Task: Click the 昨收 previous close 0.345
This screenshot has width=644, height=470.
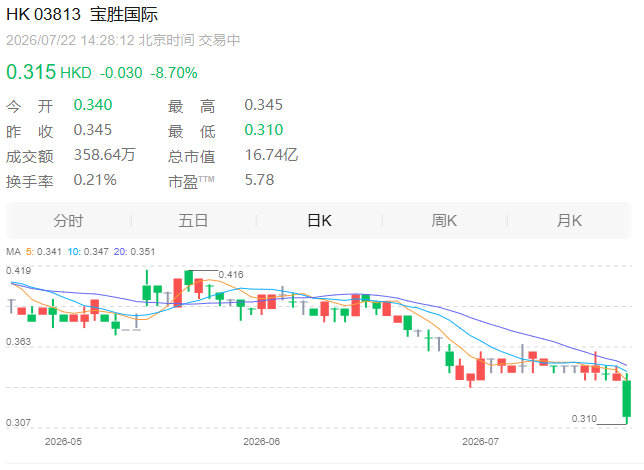Action: click(93, 130)
